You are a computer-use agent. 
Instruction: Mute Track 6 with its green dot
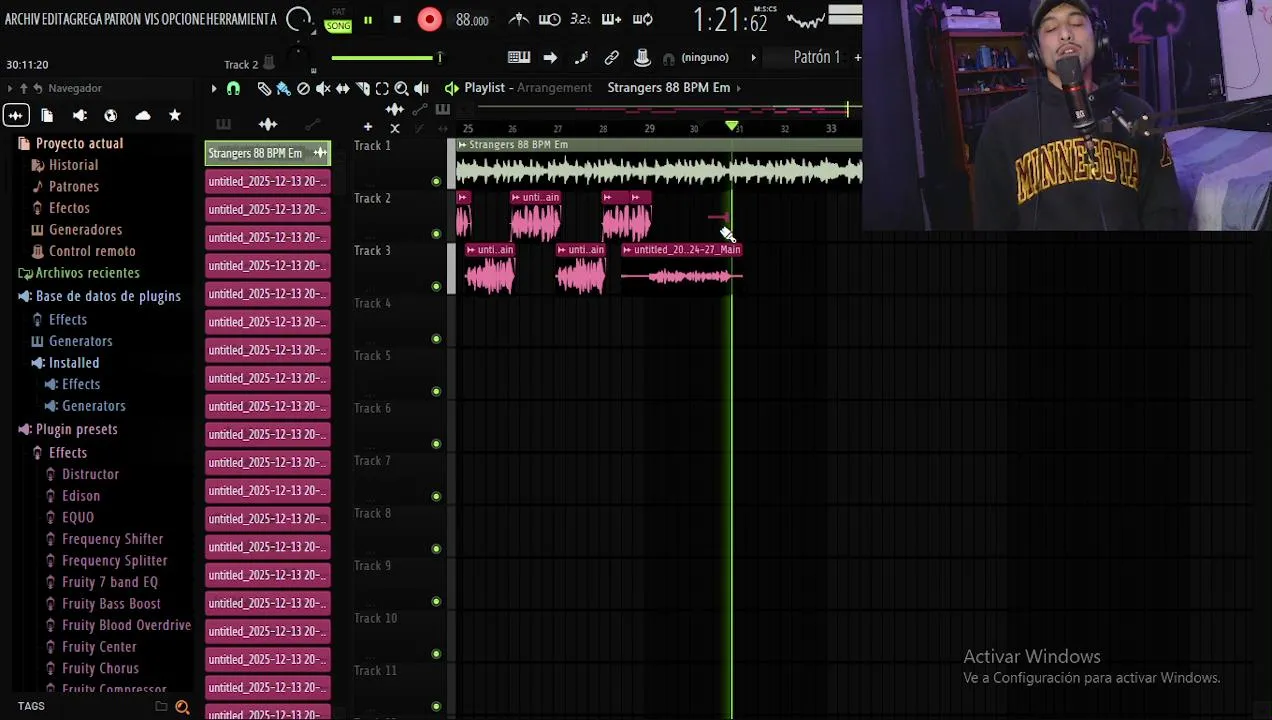pyautogui.click(x=436, y=444)
